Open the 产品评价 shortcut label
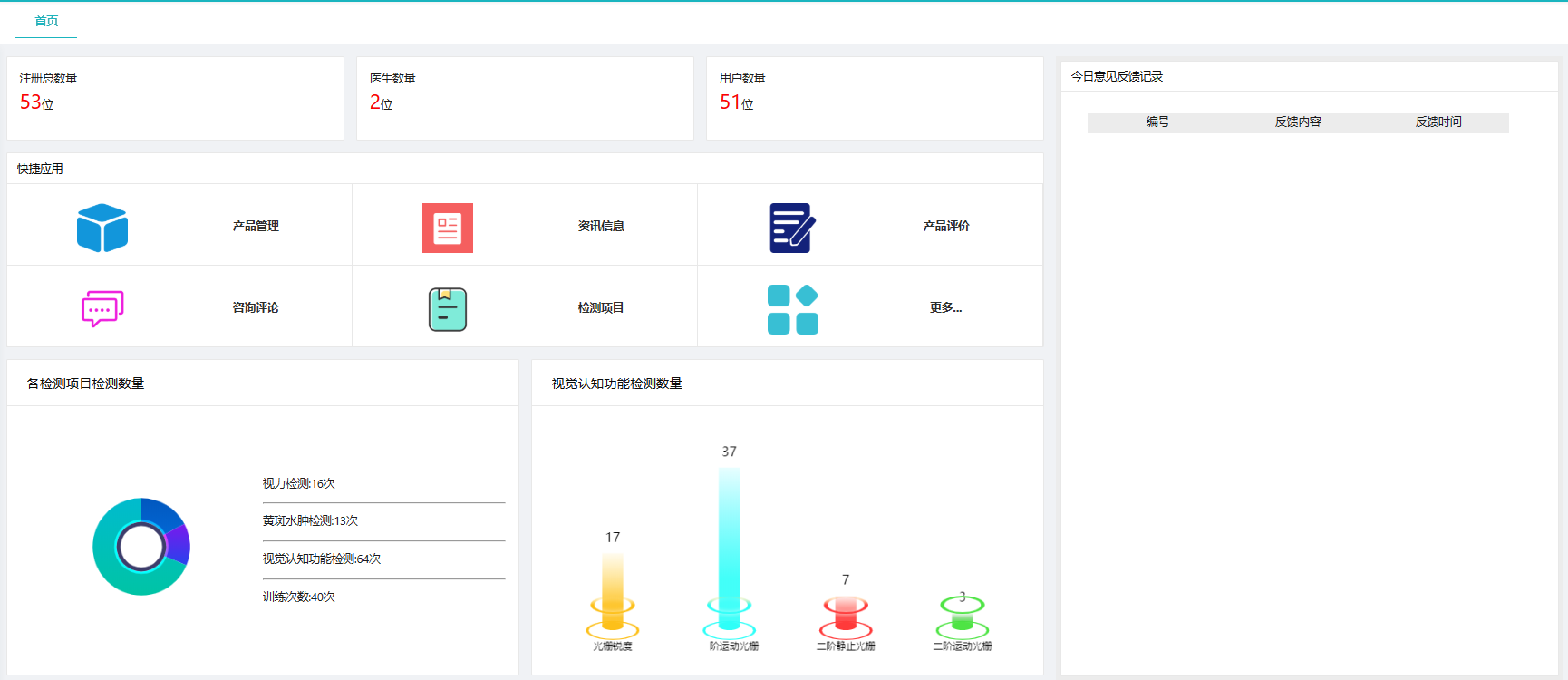Viewport: 1568px width, 680px height. click(946, 226)
